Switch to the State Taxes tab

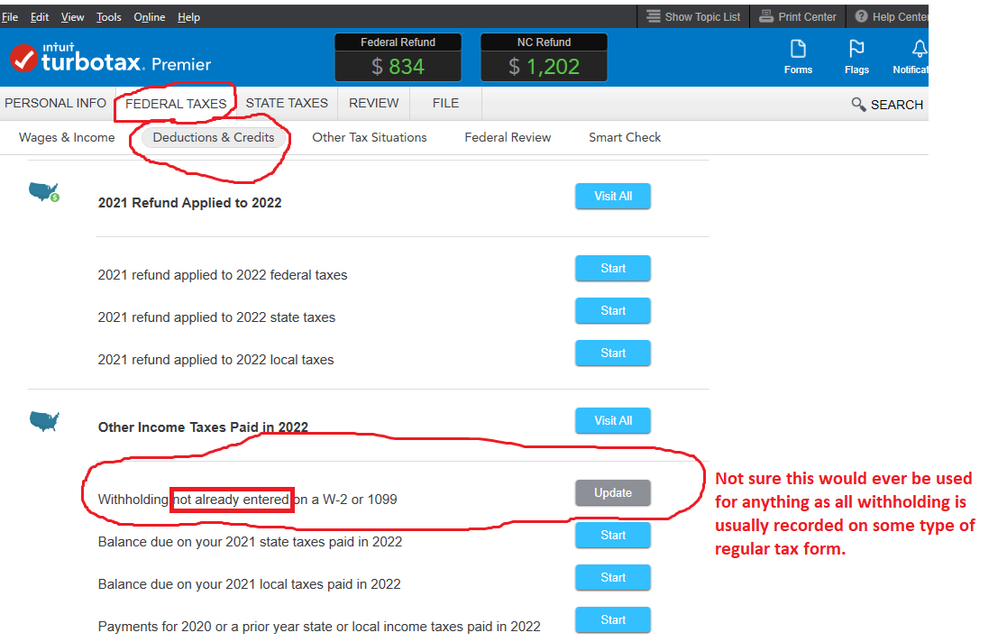click(x=286, y=103)
